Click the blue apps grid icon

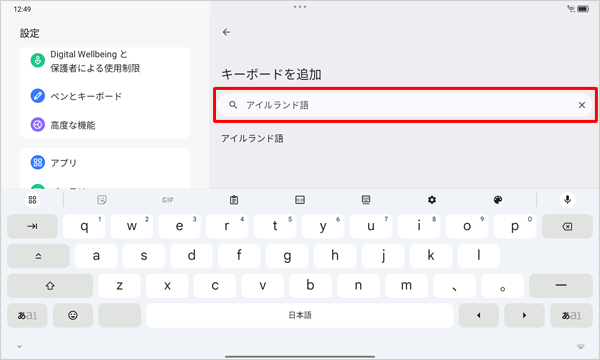point(38,162)
